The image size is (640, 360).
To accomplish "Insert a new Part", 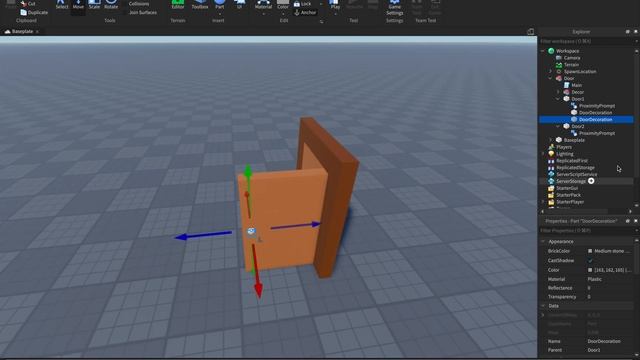I will click(220, 5).
